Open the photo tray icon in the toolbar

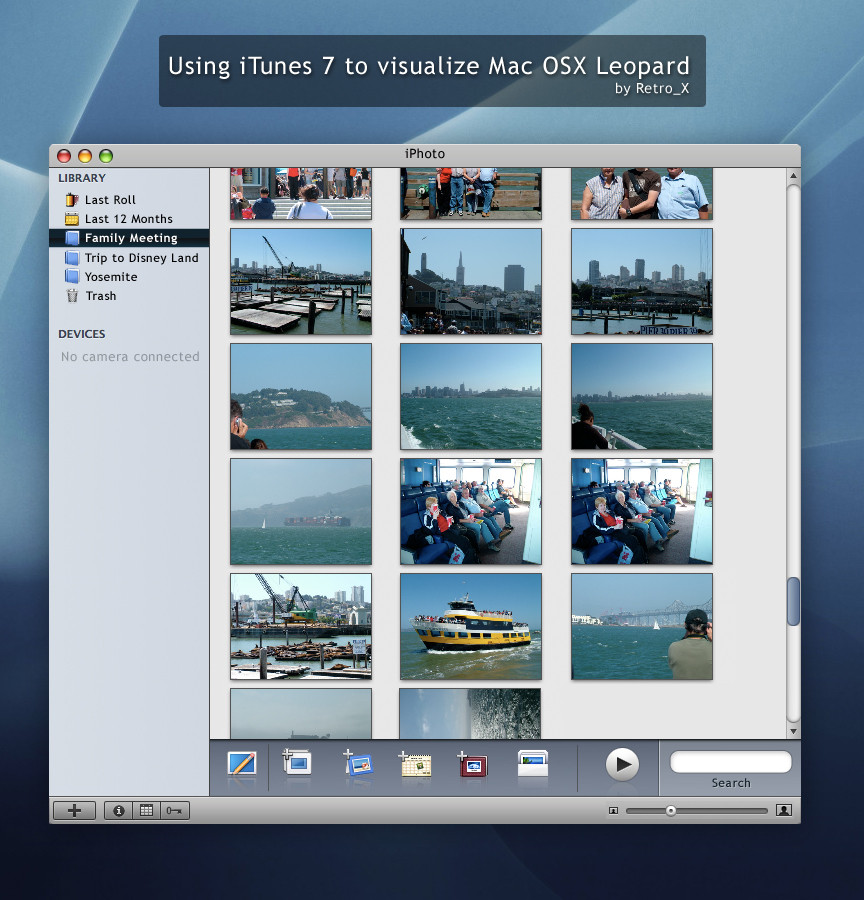coord(533,763)
